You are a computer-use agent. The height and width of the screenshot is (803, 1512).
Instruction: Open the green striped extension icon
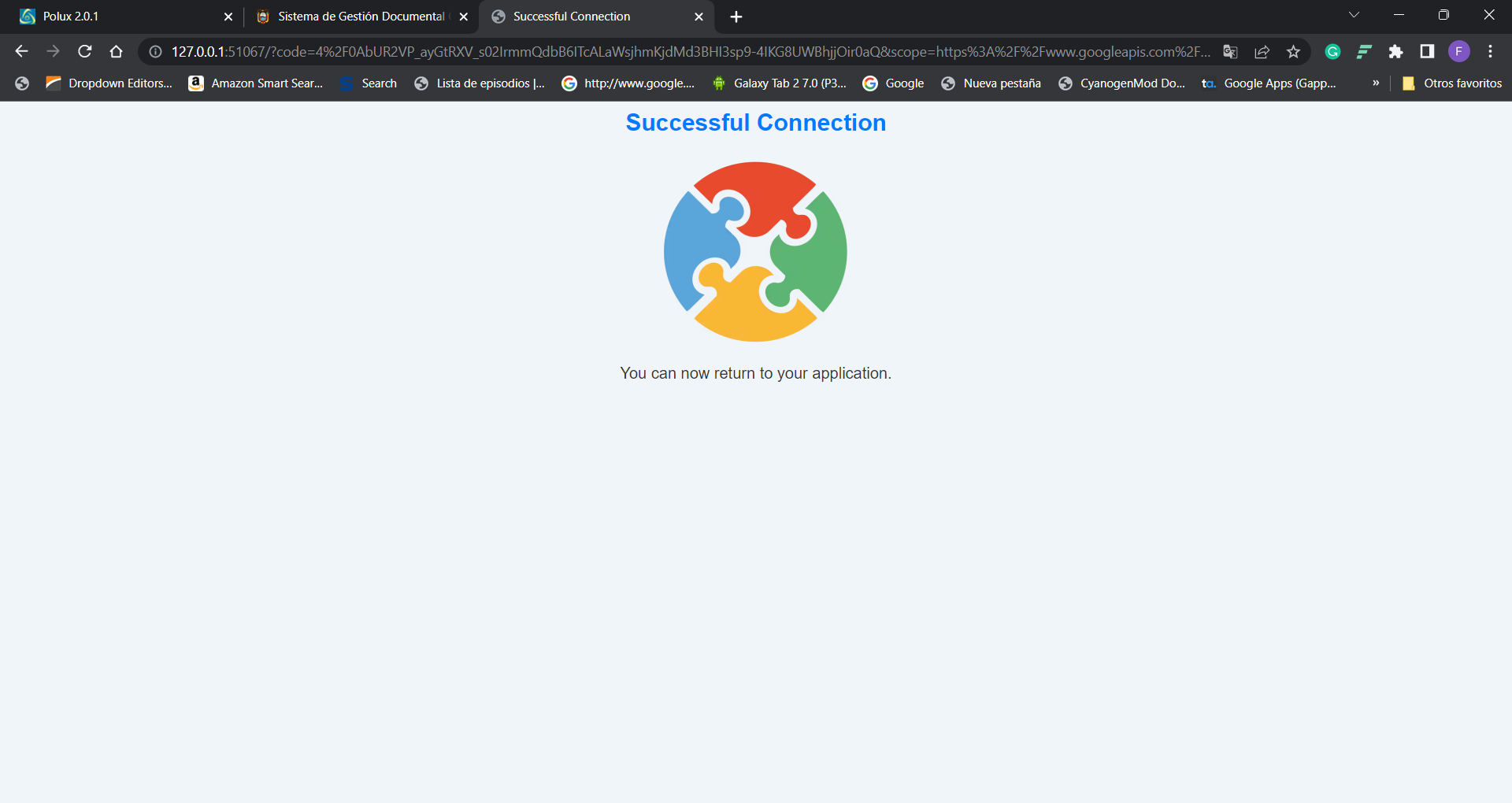pyautogui.click(x=1364, y=51)
